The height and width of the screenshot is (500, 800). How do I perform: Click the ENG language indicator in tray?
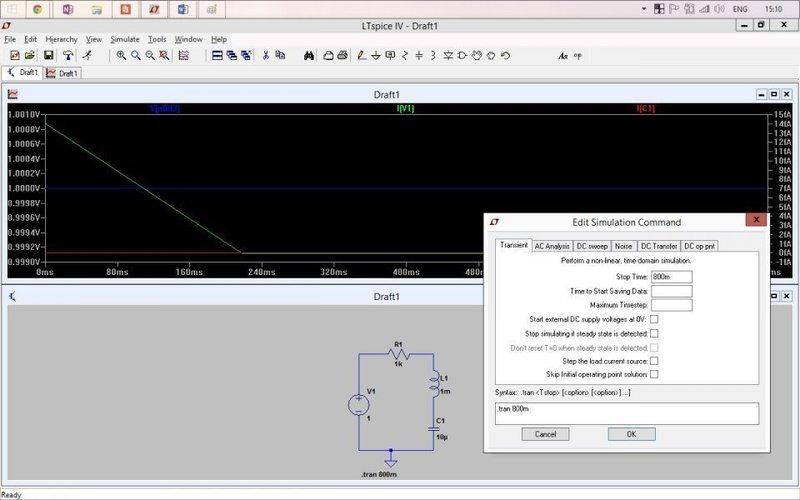point(740,9)
